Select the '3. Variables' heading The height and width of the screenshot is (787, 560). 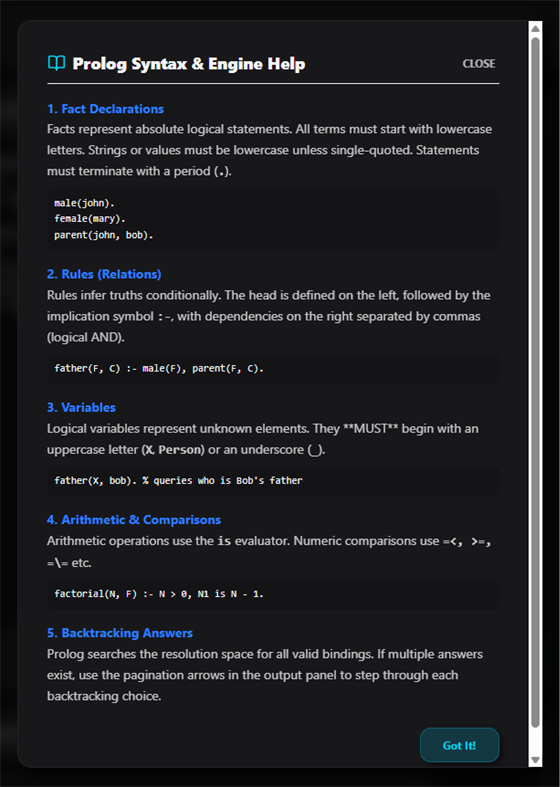pos(81,407)
